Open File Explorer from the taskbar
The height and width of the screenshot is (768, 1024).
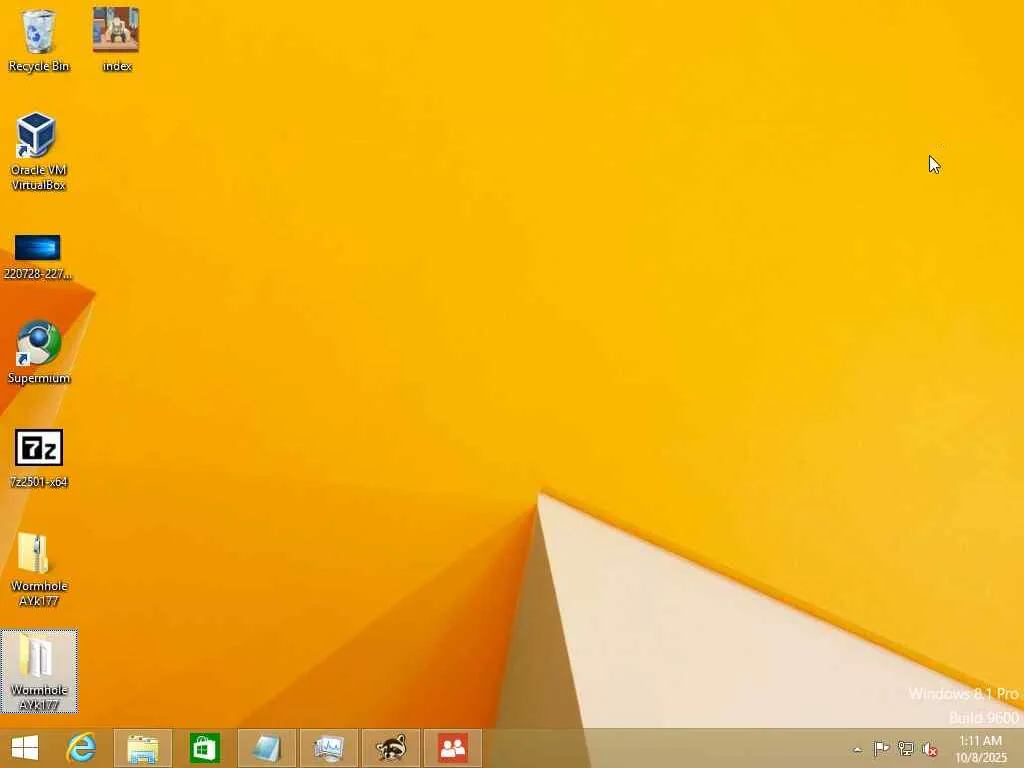142,748
